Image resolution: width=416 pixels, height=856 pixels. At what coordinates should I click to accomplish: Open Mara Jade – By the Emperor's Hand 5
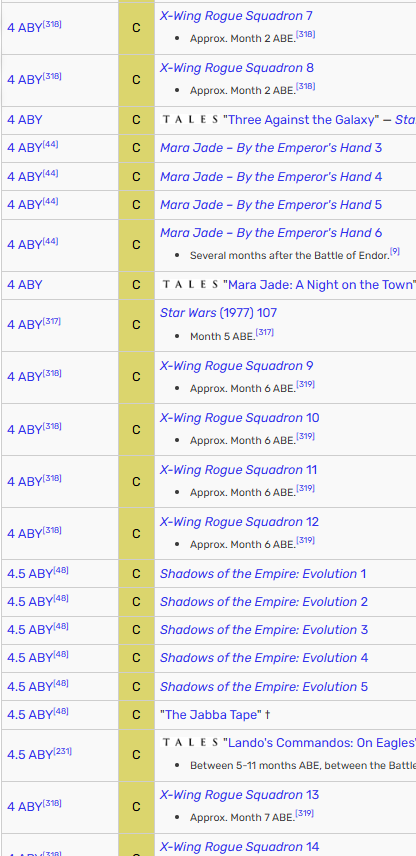point(271,205)
